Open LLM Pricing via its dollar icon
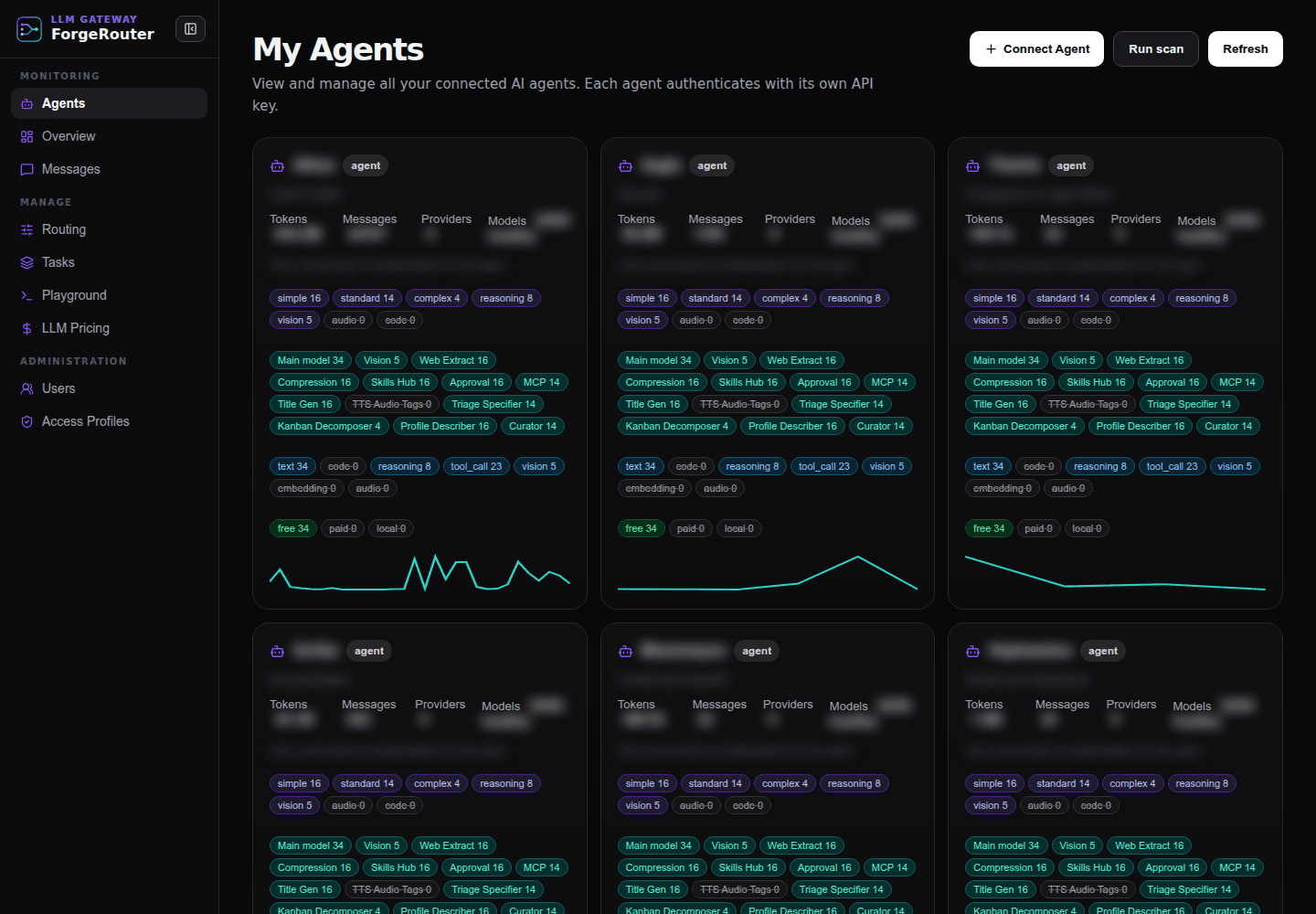Screen dimensions: 1316x914 click(x=27, y=328)
